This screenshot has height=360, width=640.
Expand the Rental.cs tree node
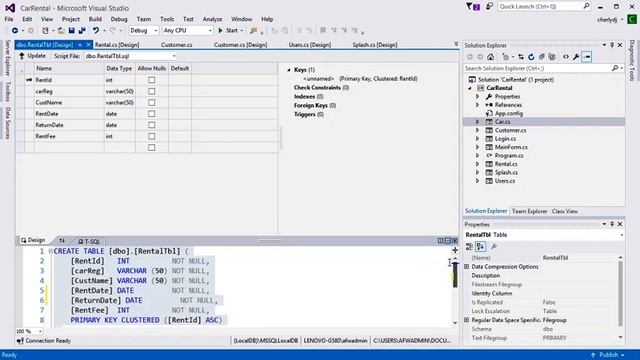pyautogui.click(x=477, y=164)
